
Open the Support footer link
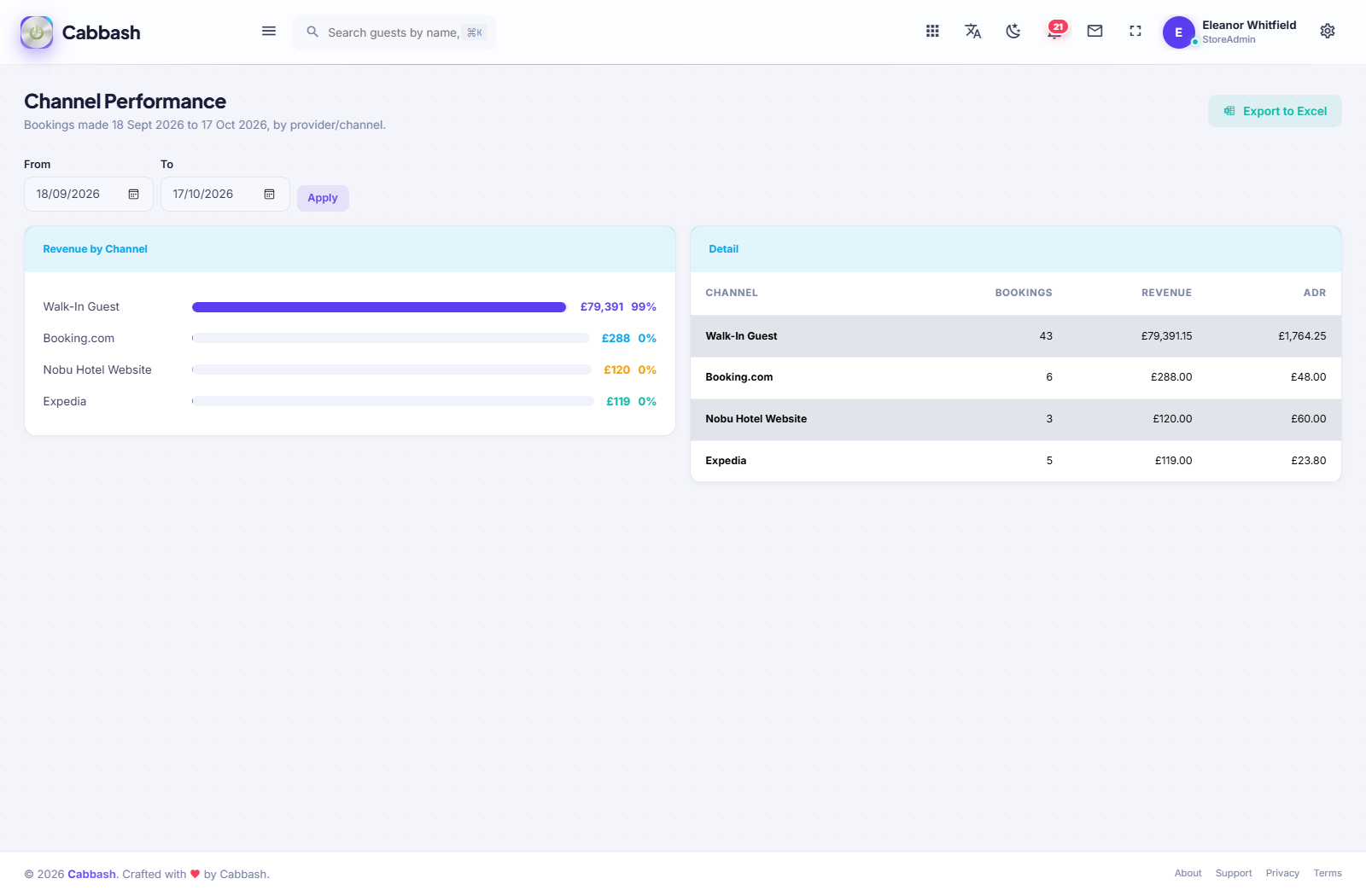click(1234, 874)
